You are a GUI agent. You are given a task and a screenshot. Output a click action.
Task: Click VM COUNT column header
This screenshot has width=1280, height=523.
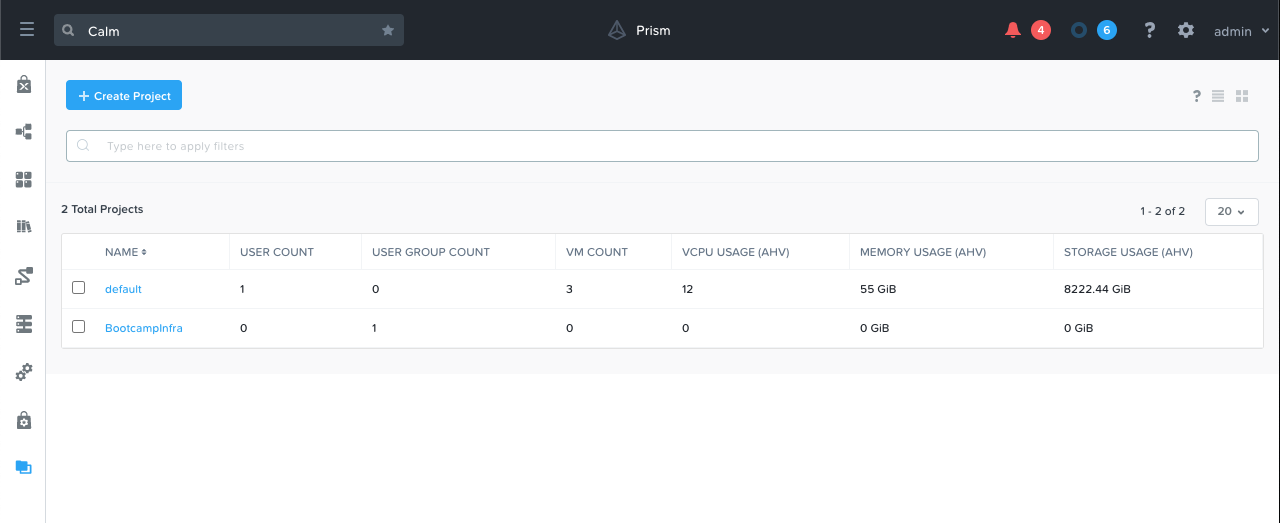[x=597, y=252]
